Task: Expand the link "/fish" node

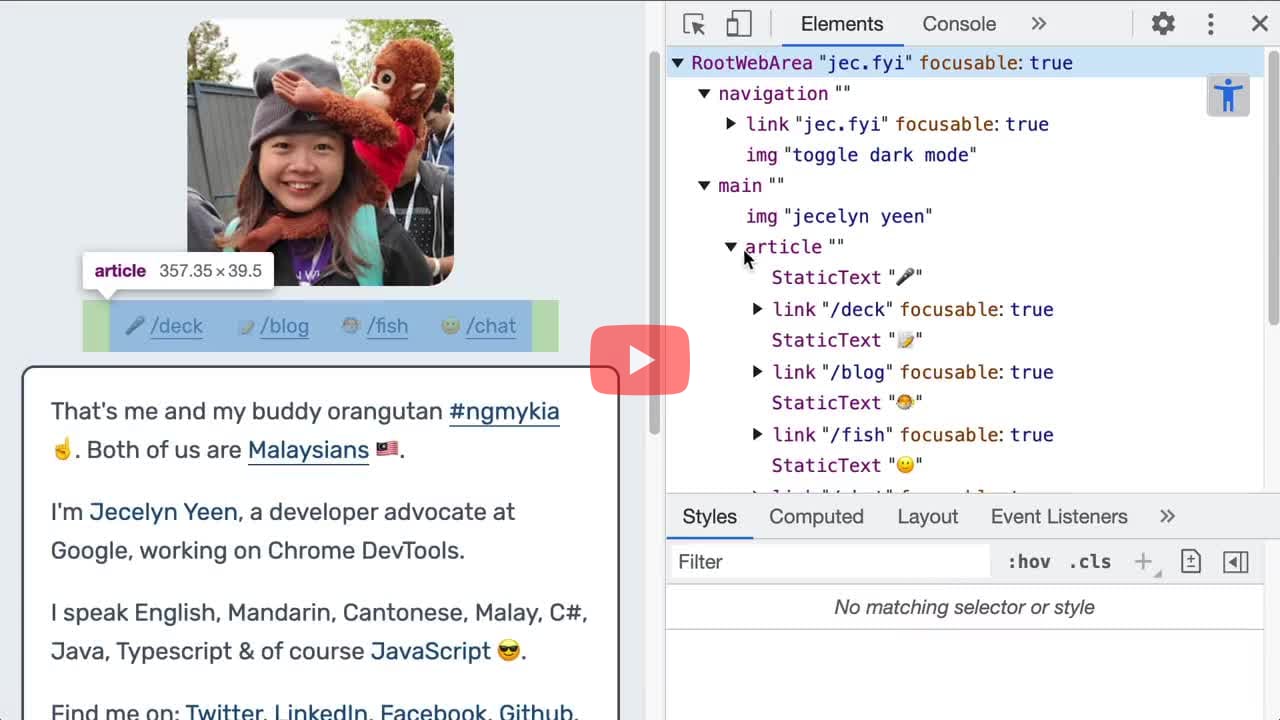Action: tap(758, 435)
